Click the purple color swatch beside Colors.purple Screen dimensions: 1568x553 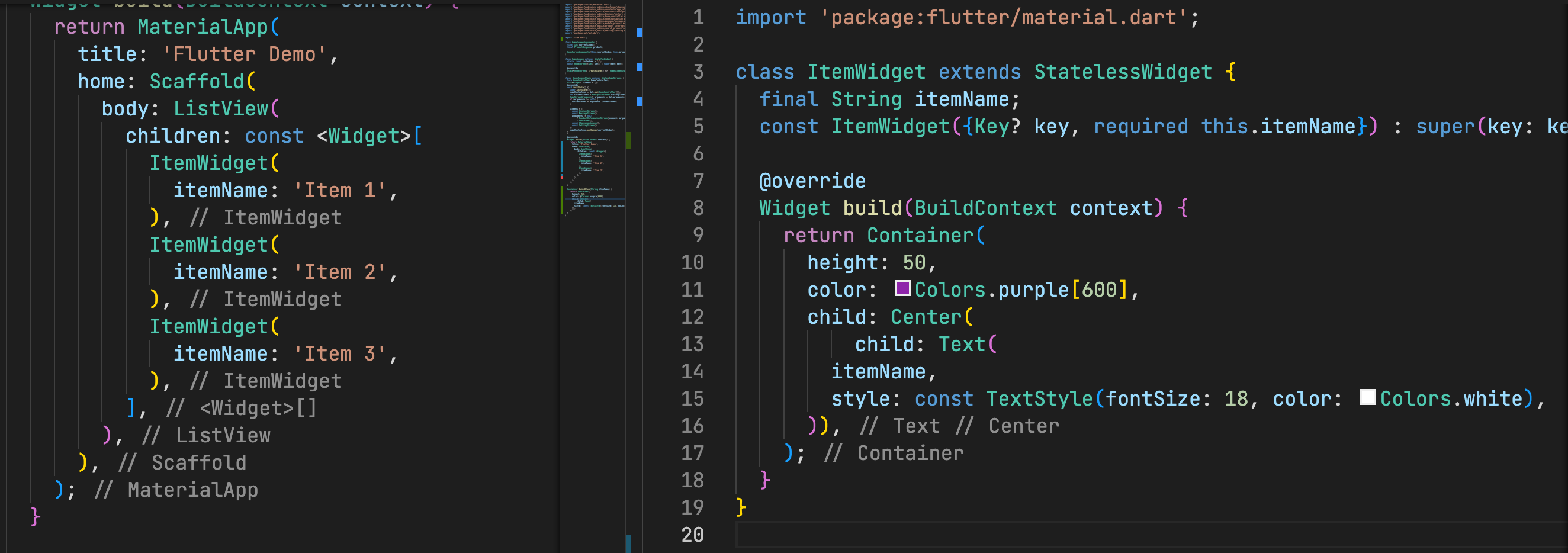[902, 288]
